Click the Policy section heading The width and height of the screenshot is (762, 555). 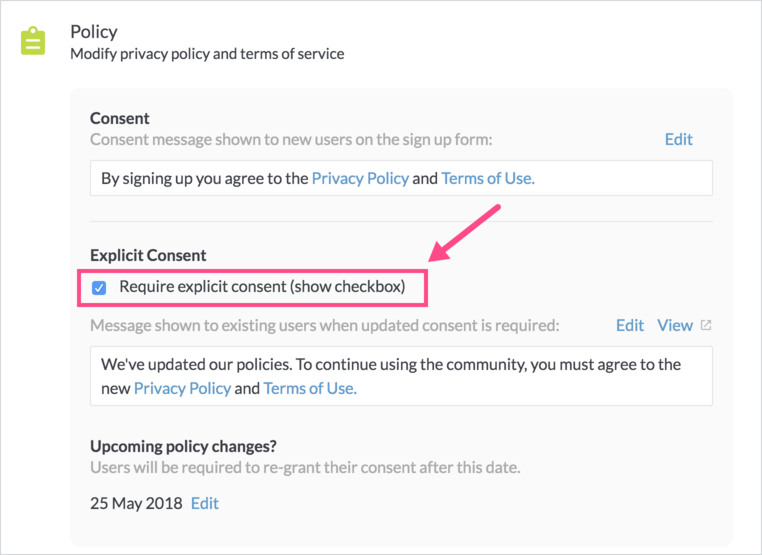click(x=94, y=32)
